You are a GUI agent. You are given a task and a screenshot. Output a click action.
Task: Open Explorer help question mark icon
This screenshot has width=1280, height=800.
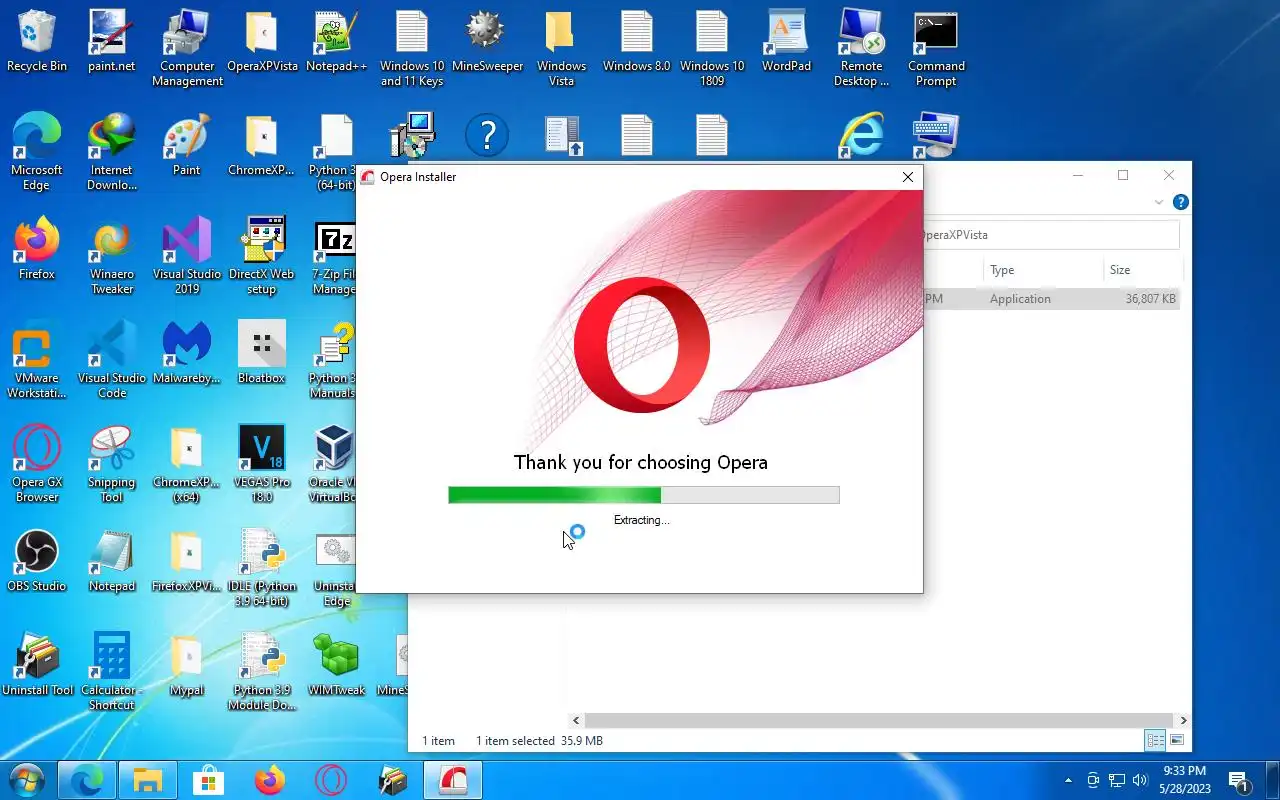[x=1180, y=202]
